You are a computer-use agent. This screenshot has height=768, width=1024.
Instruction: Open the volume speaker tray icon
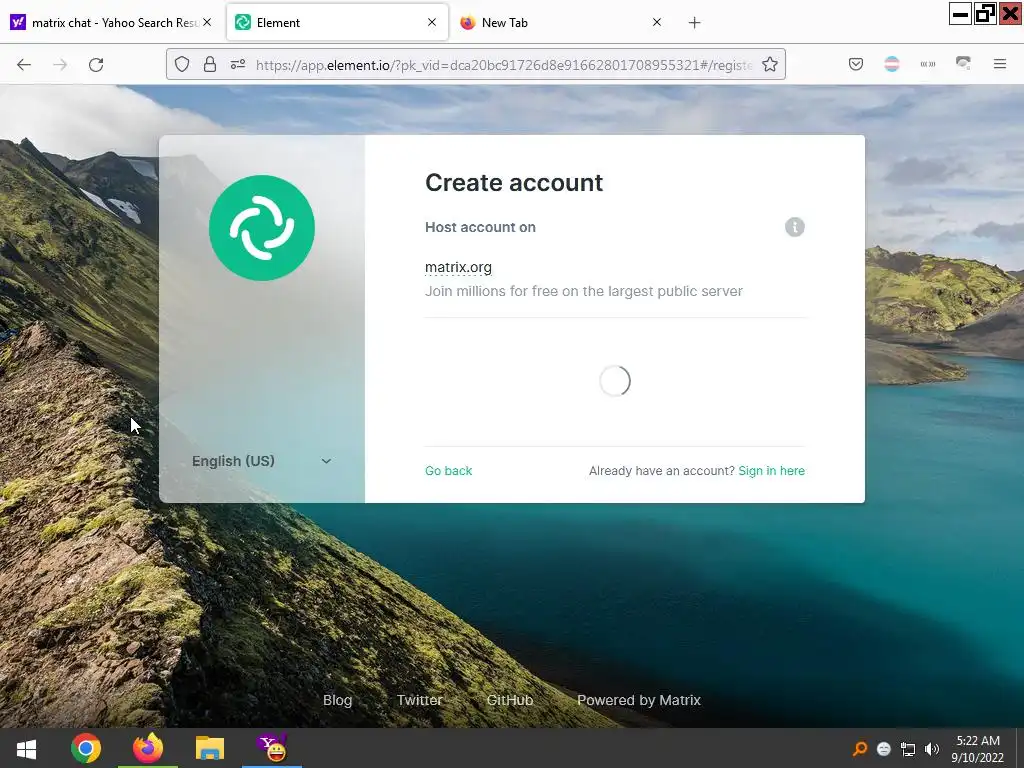coord(932,749)
